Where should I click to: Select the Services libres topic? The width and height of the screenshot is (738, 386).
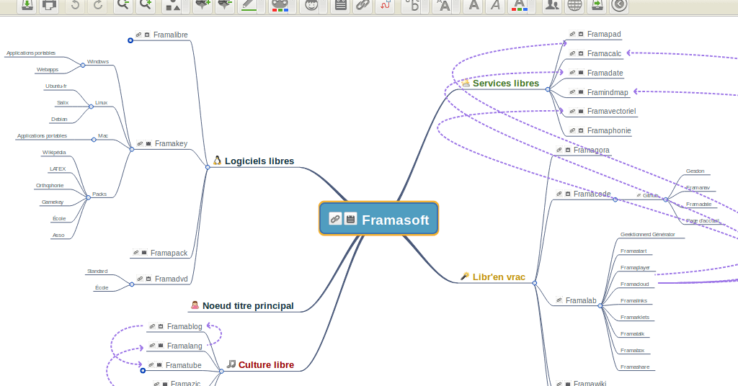coord(505,83)
